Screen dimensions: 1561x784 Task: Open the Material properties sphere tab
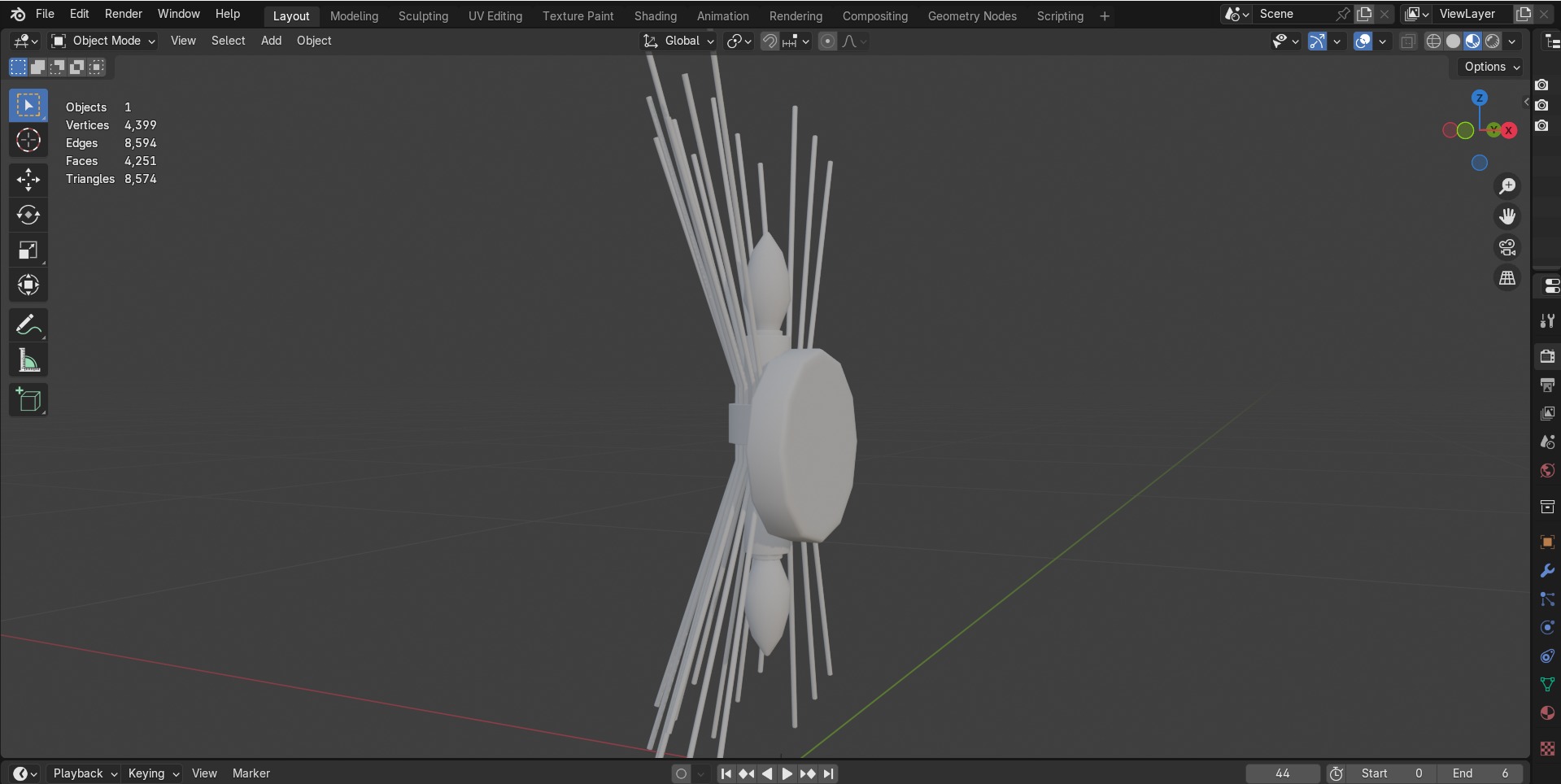click(x=1547, y=713)
